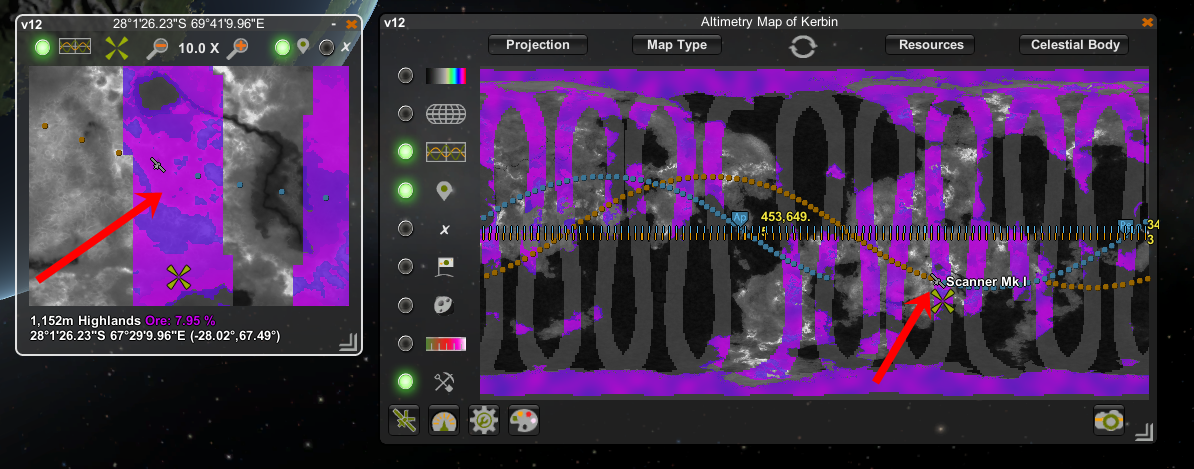Minimize the zoom map with the dash button
Image resolution: width=1194 pixels, height=469 pixels.
(x=334, y=24)
